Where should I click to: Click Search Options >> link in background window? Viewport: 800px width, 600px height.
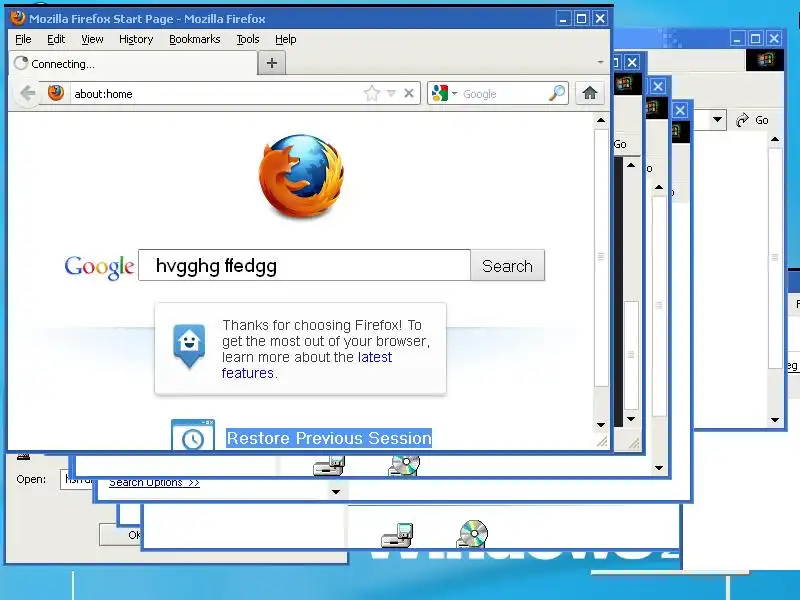click(154, 483)
